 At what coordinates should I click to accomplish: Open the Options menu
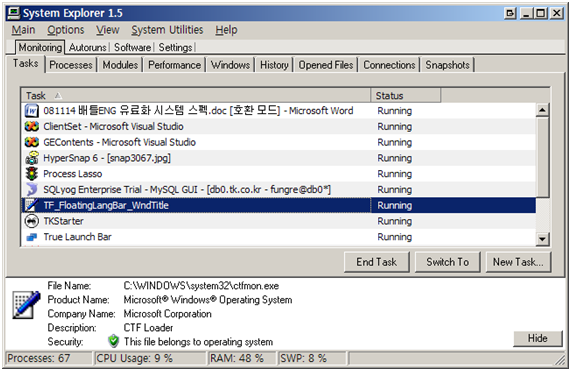pyautogui.click(x=66, y=30)
